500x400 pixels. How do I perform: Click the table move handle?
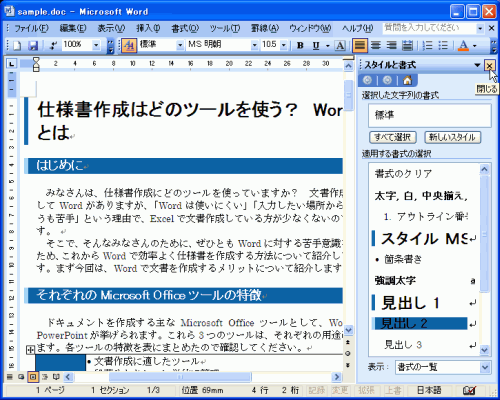30,350
